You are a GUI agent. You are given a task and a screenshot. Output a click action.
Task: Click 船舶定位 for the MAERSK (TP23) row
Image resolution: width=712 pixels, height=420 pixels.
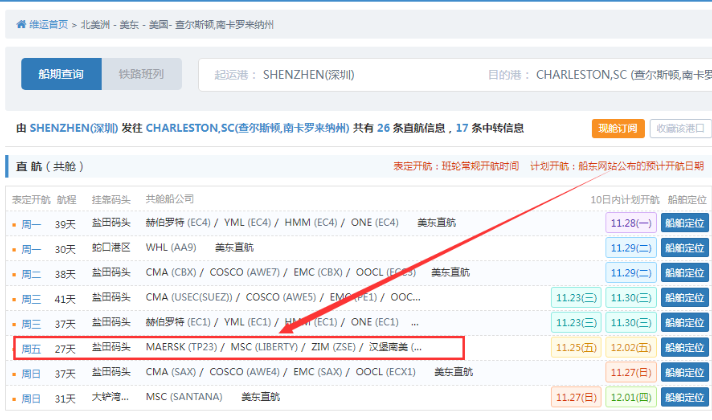pyautogui.click(x=684, y=348)
